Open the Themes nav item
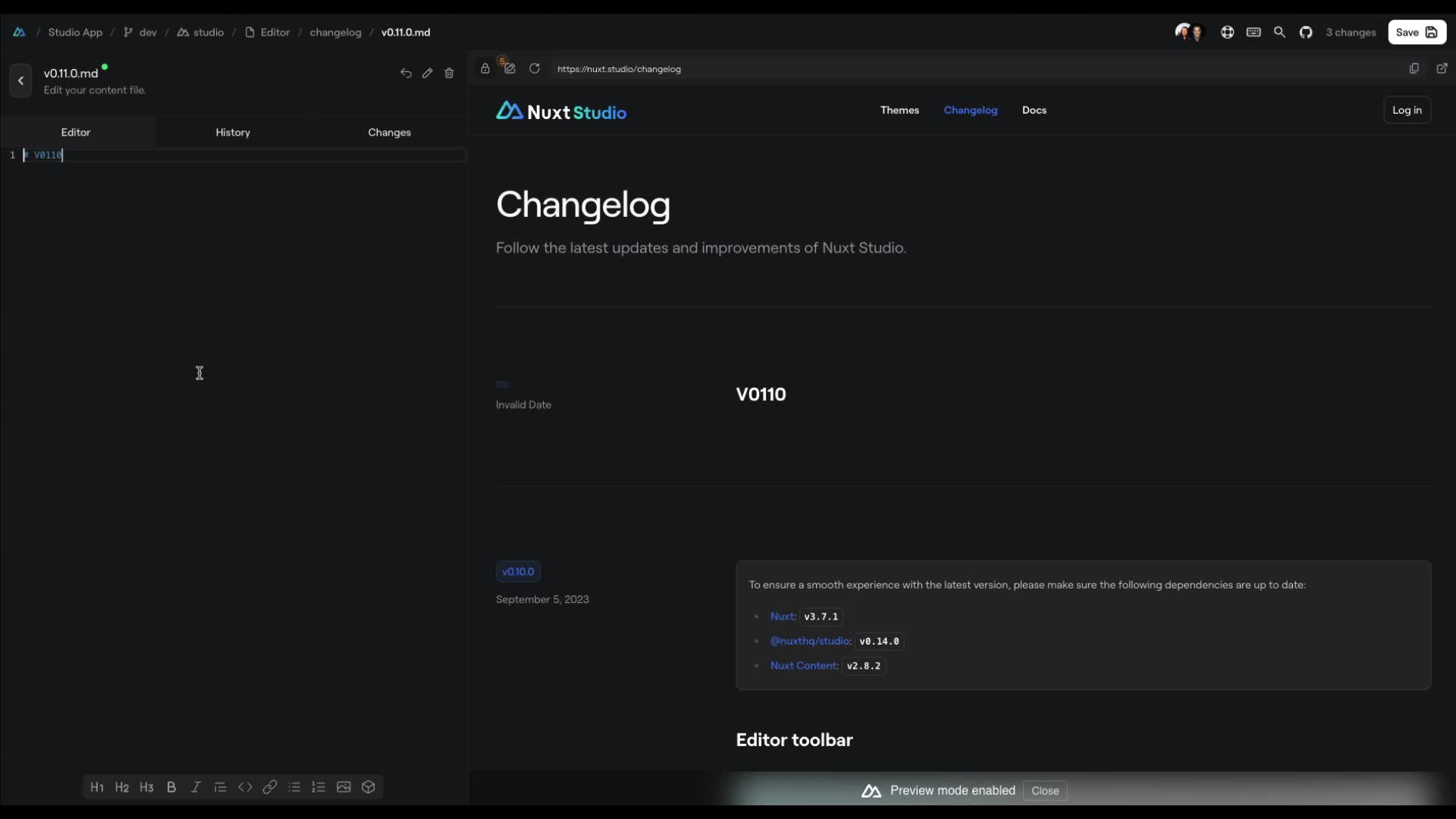 tap(899, 110)
